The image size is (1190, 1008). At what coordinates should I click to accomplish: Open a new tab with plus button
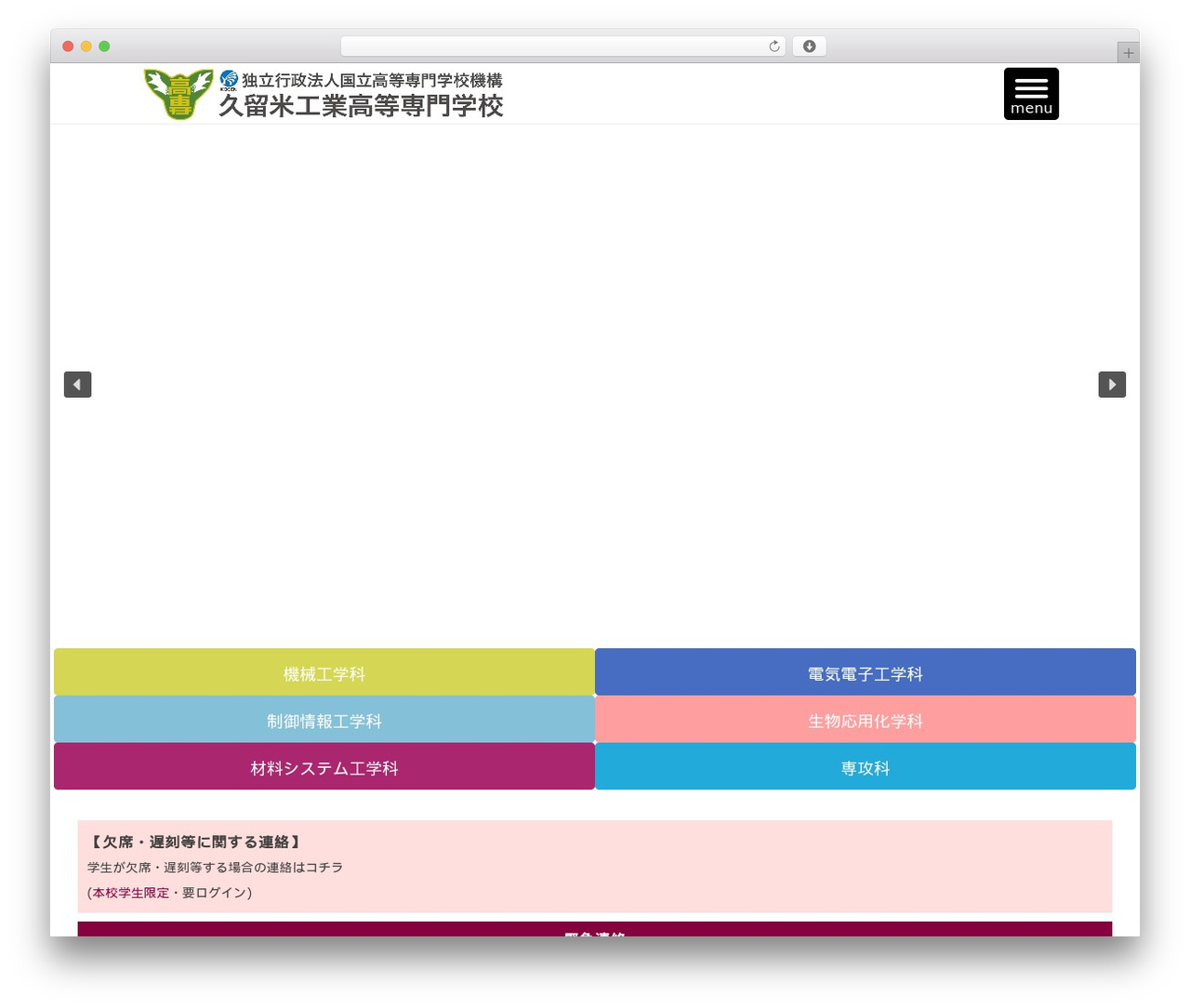click(x=1128, y=53)
